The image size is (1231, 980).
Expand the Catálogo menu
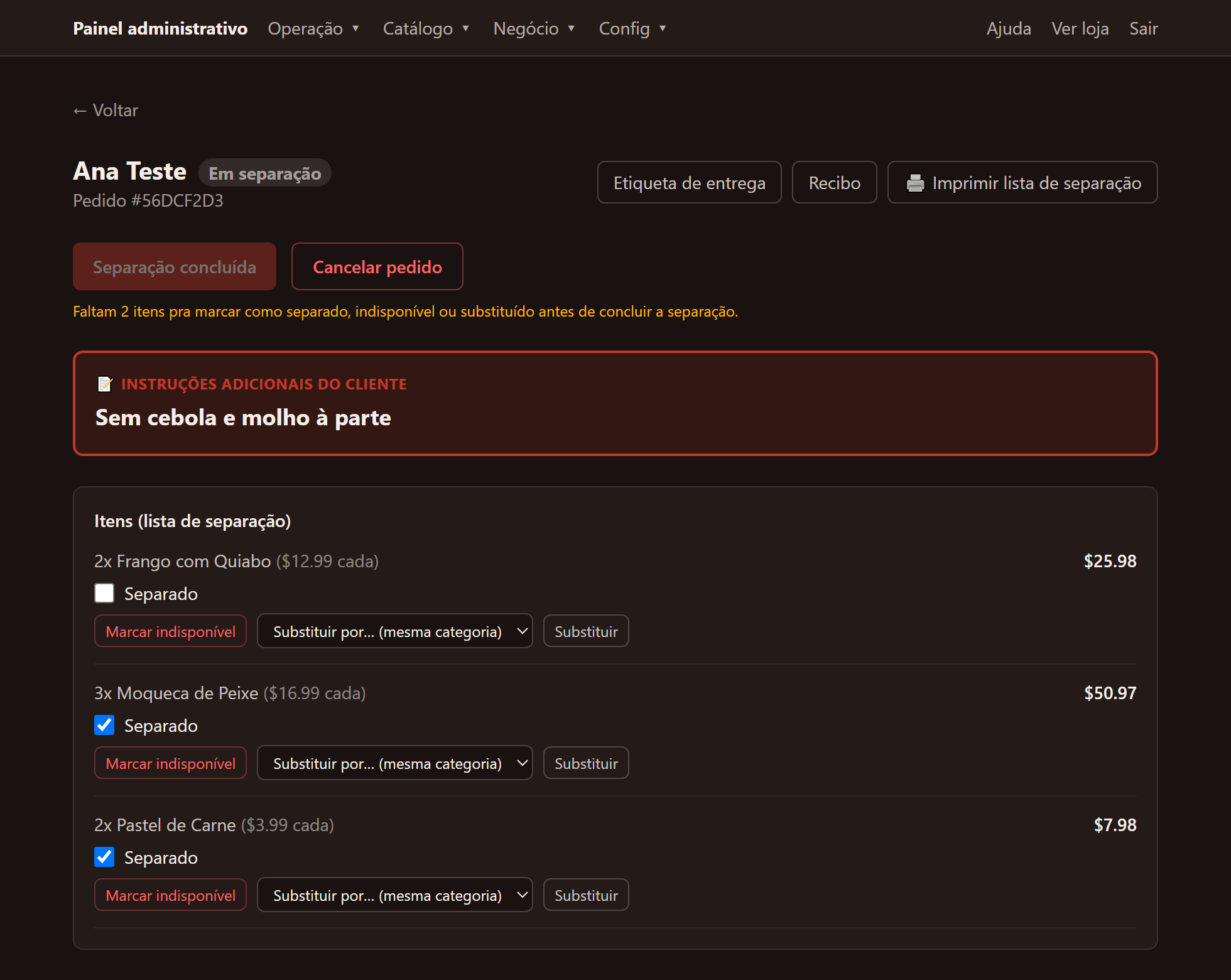(x=426, y=28)
